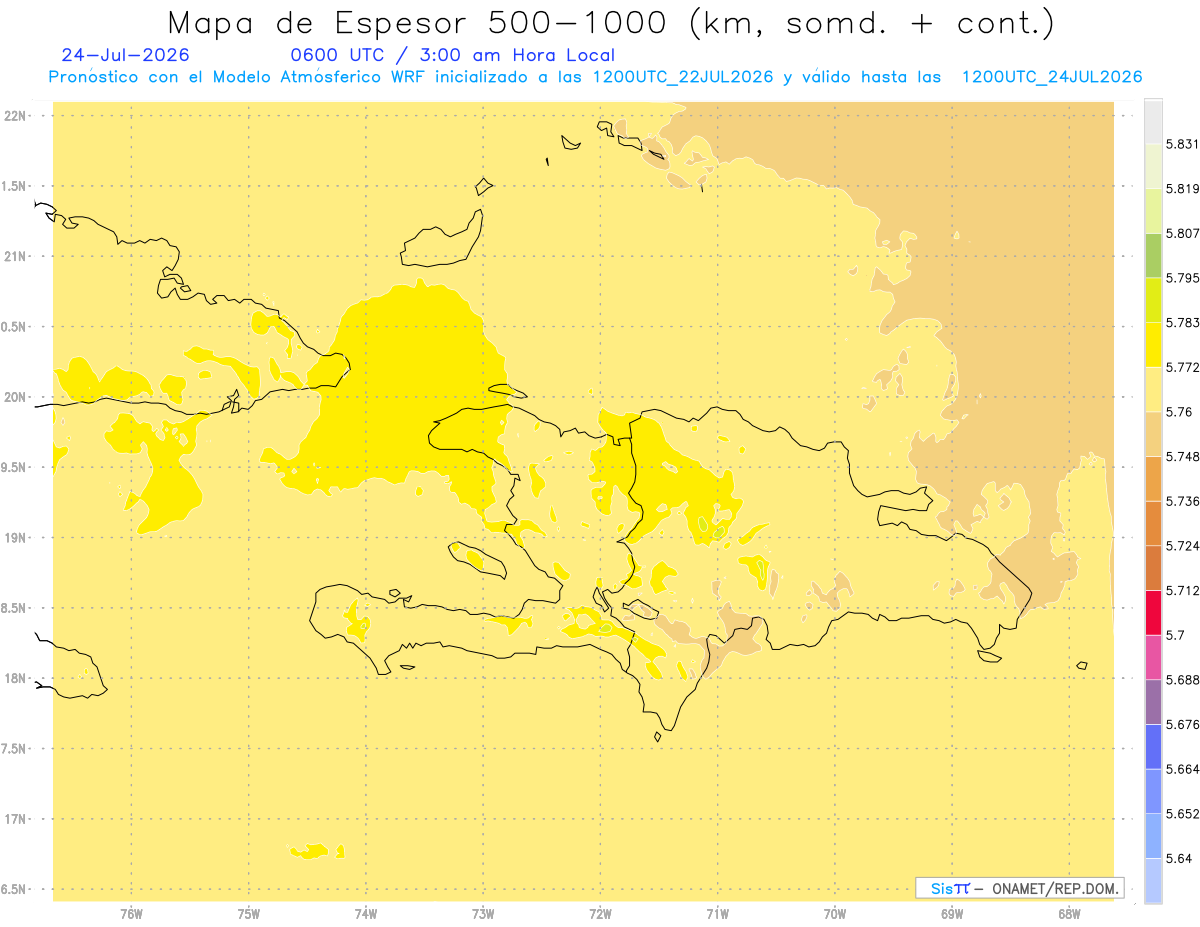The image size is (1200, 927).
Task: Click the colorbar value "5.712"
Action: [x=1183, y=590]
